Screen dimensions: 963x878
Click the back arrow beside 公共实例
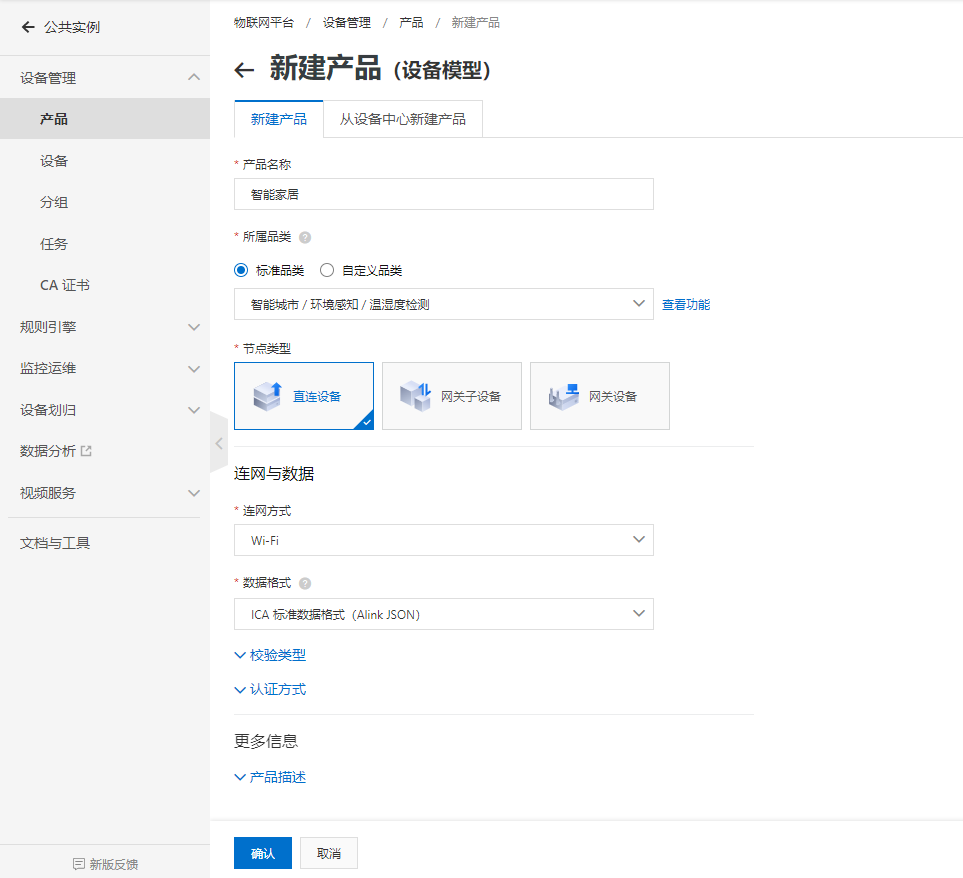pyautogui.click(x=28, y=28)
